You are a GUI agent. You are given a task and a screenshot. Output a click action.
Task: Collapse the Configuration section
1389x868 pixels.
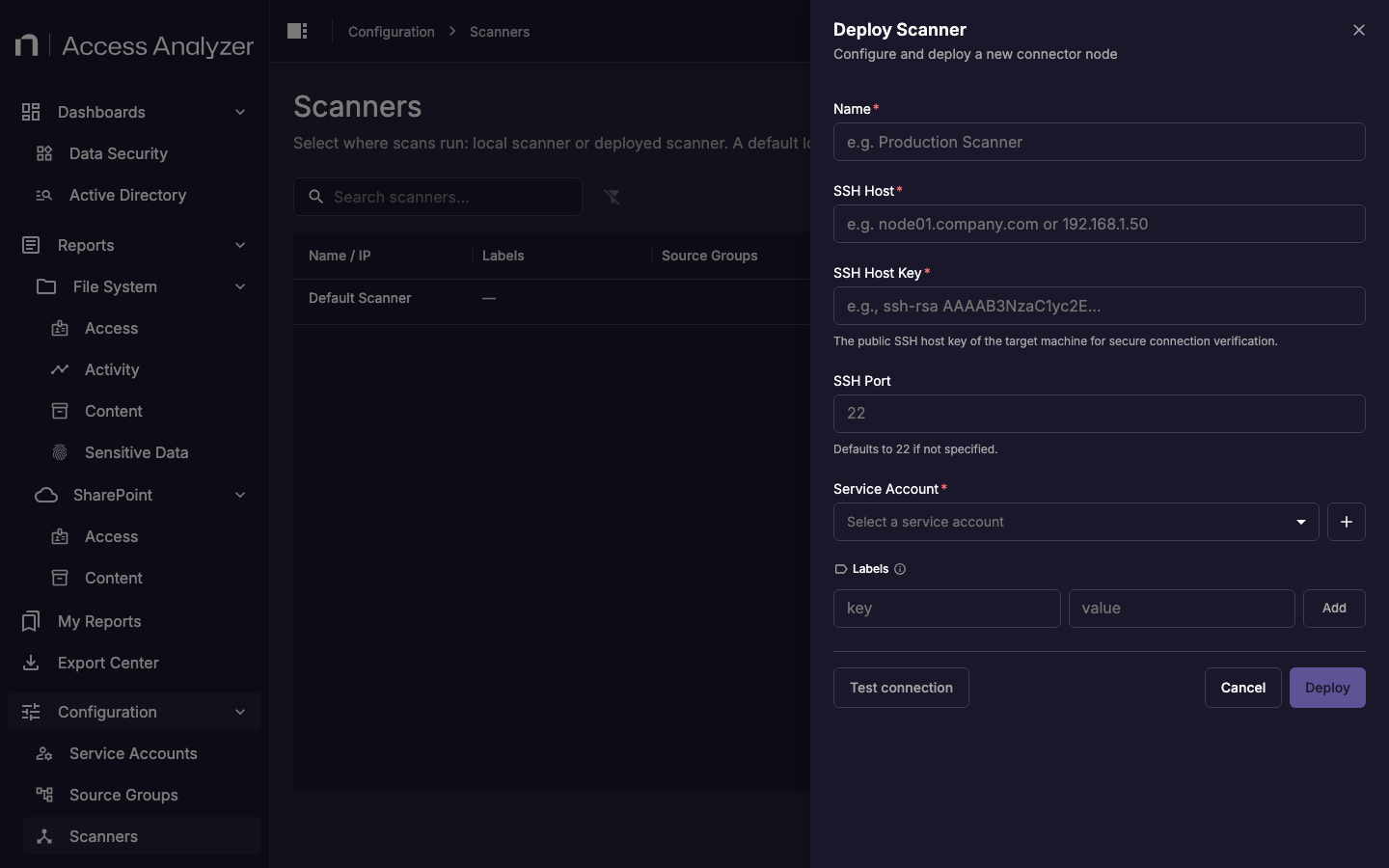click(239, 712)
